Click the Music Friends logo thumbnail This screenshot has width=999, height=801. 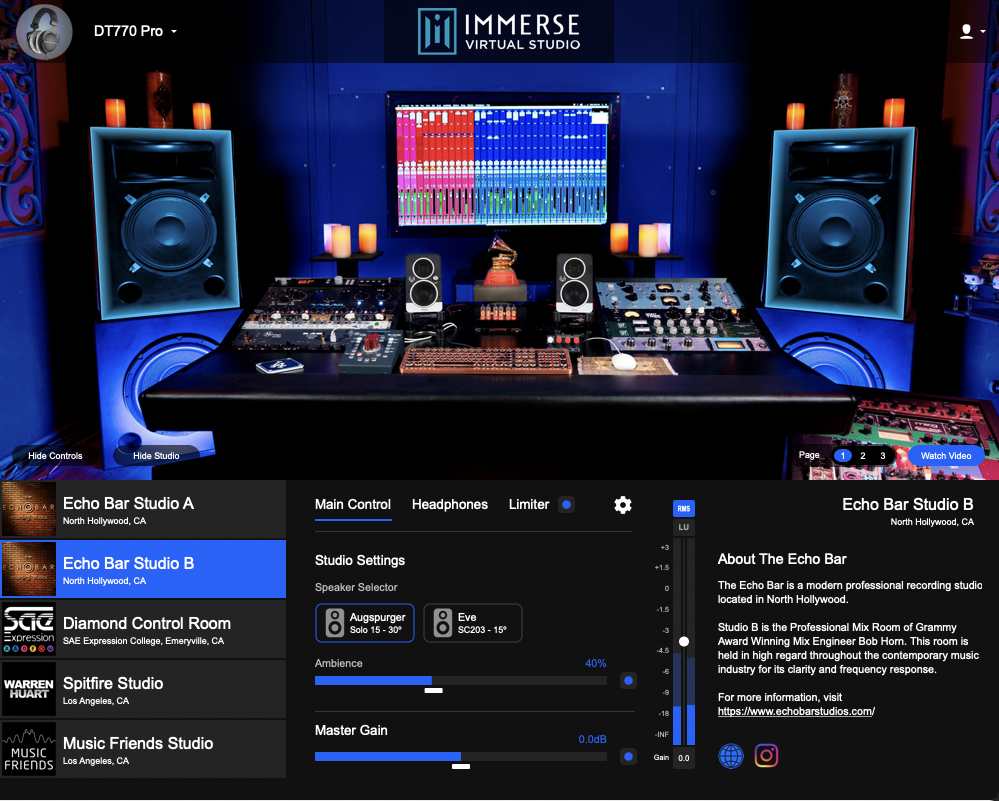click(29, 749)
